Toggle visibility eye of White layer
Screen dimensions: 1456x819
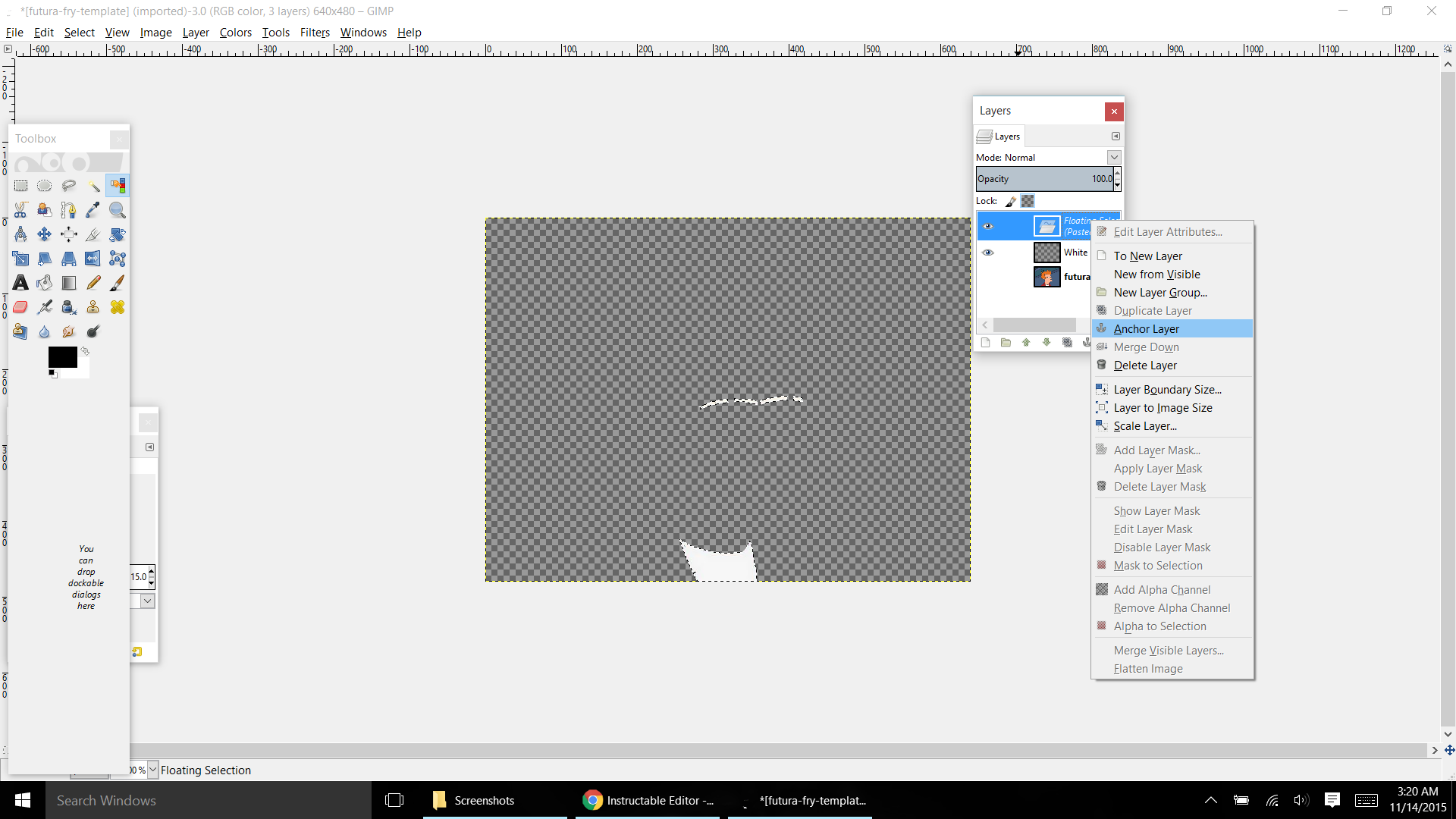tap(987, 253)
